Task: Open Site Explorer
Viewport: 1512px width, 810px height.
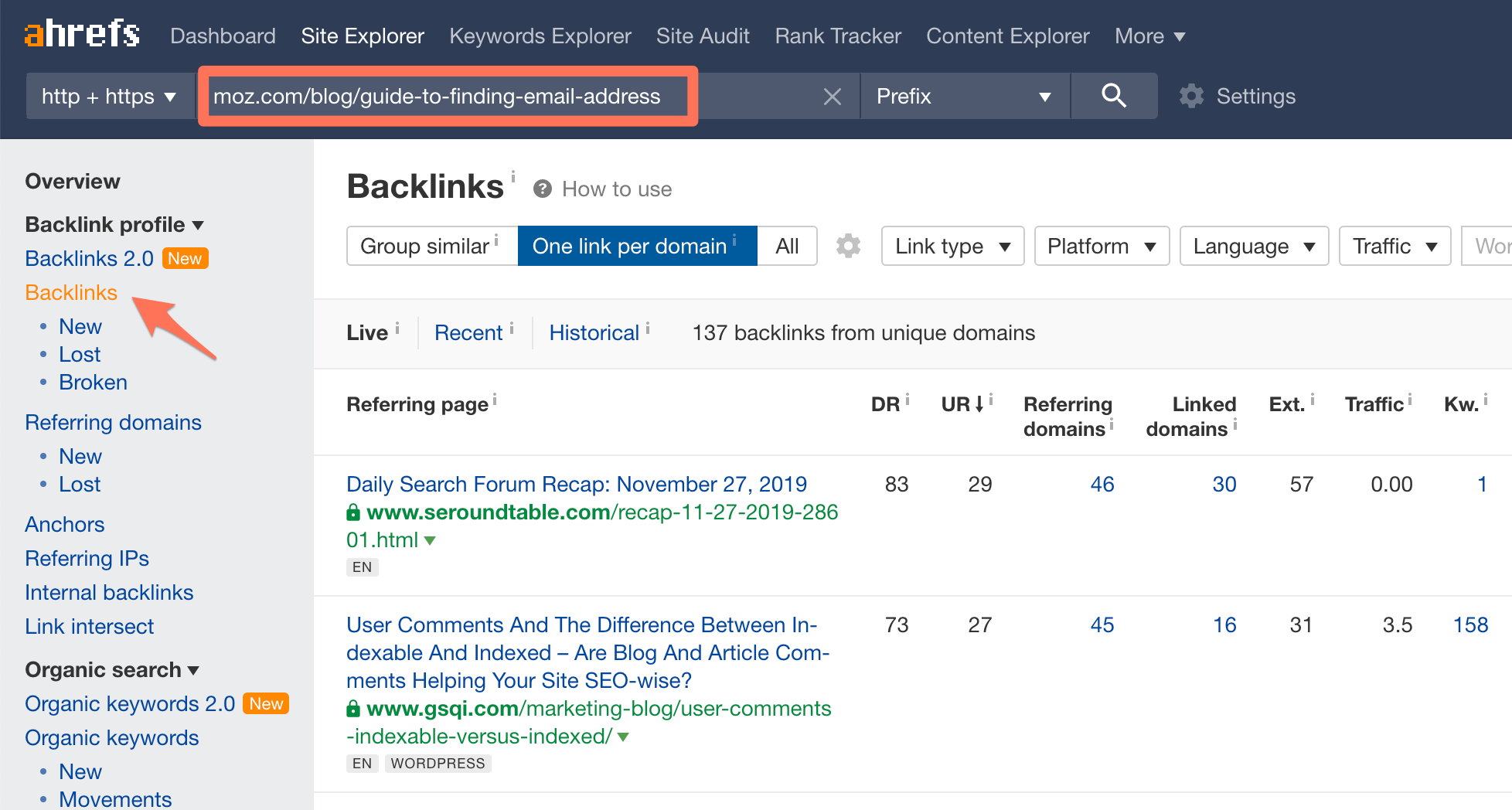Action: (x=363, y=36)
